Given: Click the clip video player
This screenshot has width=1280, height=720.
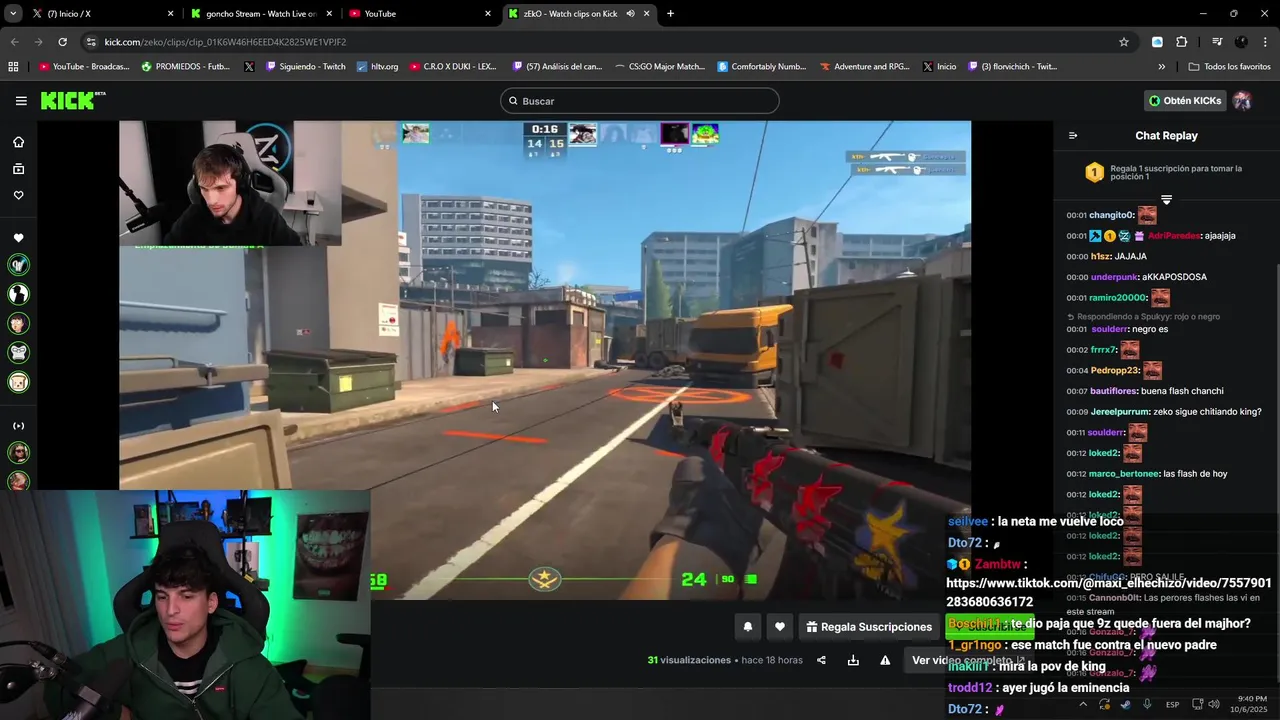Looking at the screenshot, I should pyautogui.click(x=545, y=360).
